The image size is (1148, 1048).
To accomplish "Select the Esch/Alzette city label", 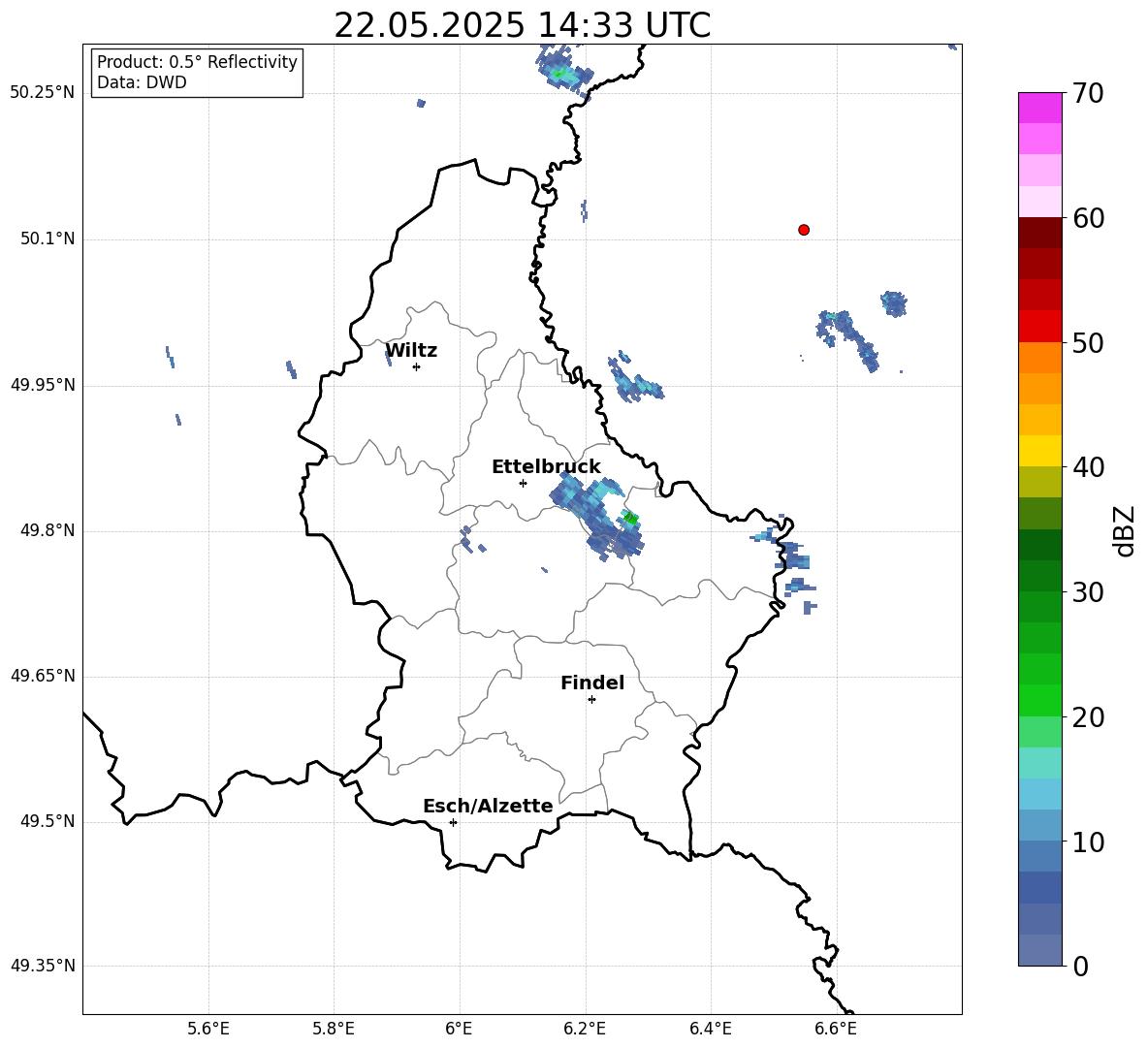I will 488,806.
